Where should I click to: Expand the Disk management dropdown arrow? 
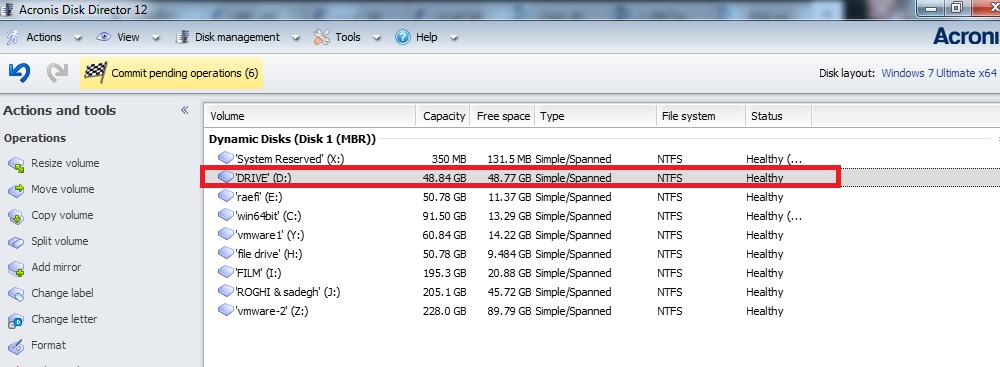click(x=296, y=38)
